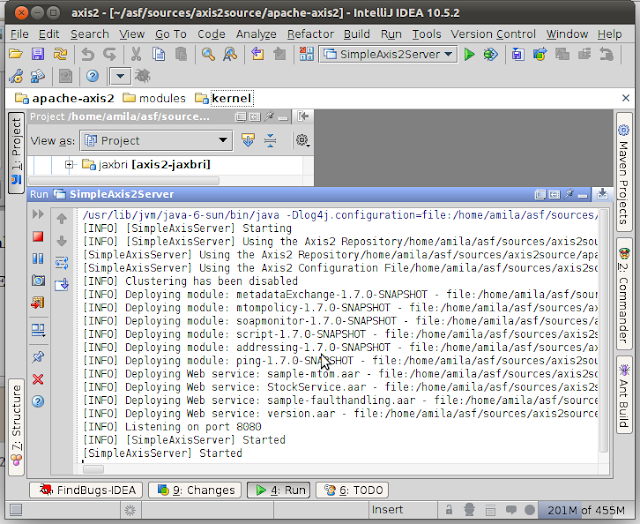Stop the running process red square
This screenshot has height=524, width=640.
(x=38, y=237)
